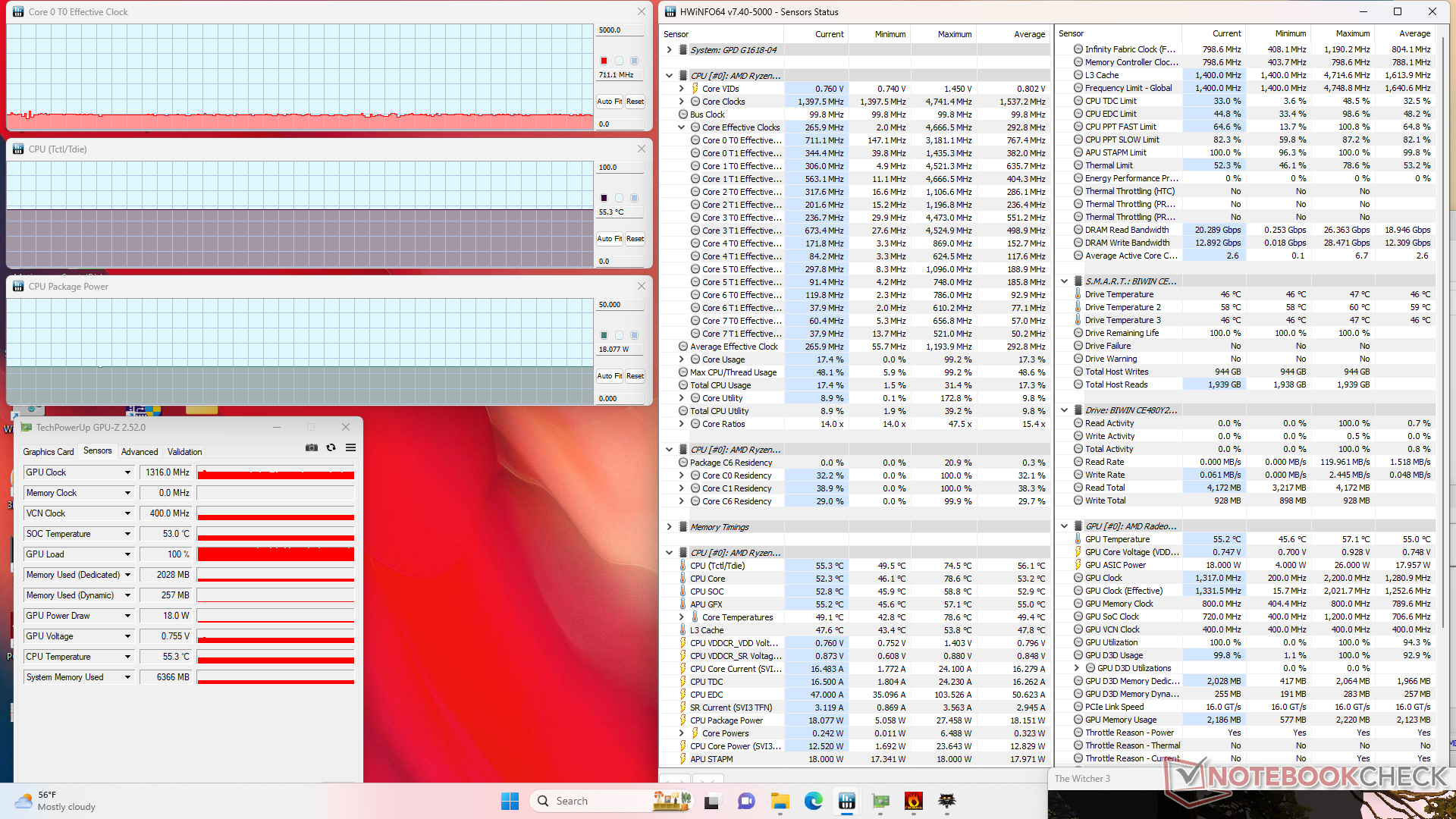Open the GPU Load sensor dropdown
This screenshot has height=819, width=1456.
tap(127, 554)
